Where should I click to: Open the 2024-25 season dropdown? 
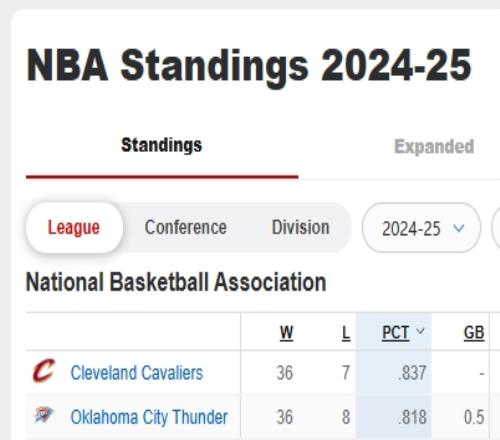[x=421, y=228]
